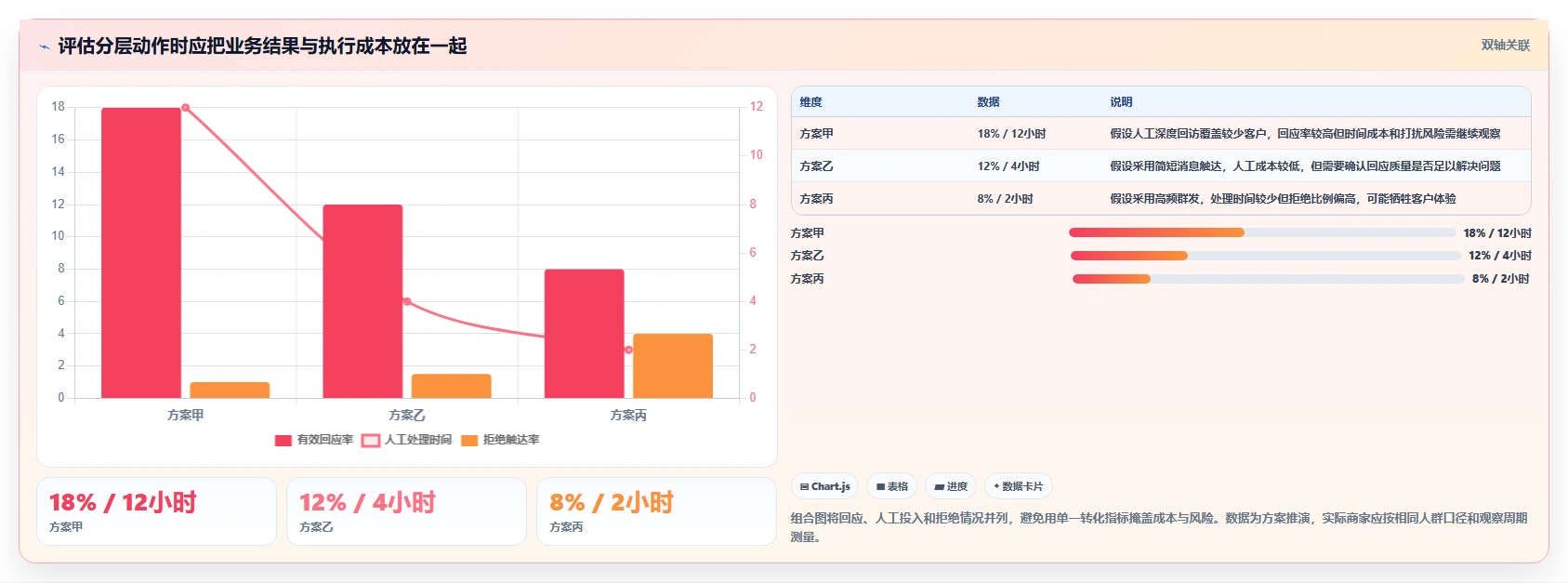Viewport: 1568px width, 583px height.
Task: Click the 数据 column header
Action: 988,102
